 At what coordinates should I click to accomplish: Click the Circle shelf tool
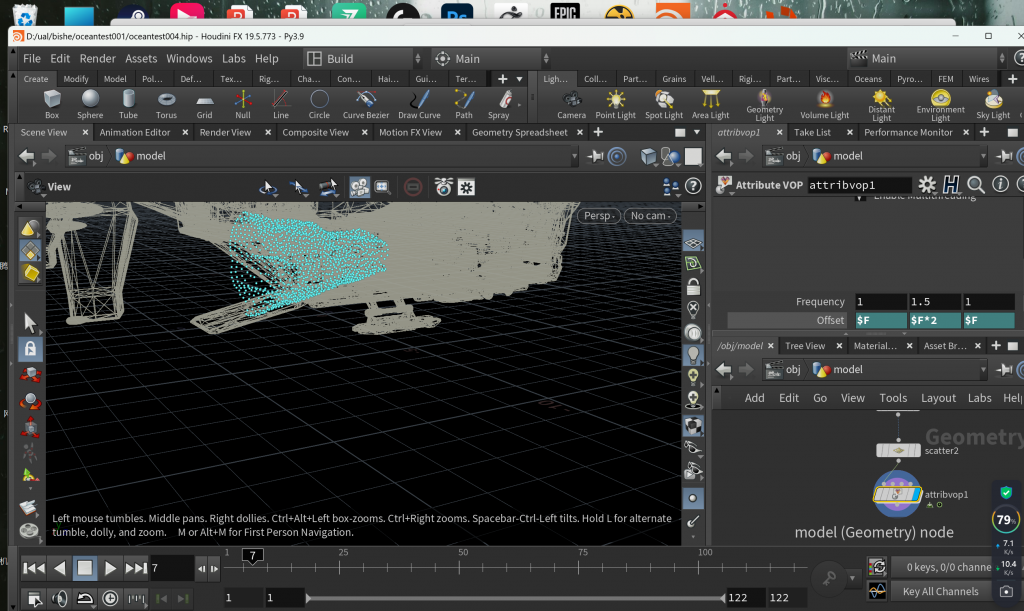point(319,104)
